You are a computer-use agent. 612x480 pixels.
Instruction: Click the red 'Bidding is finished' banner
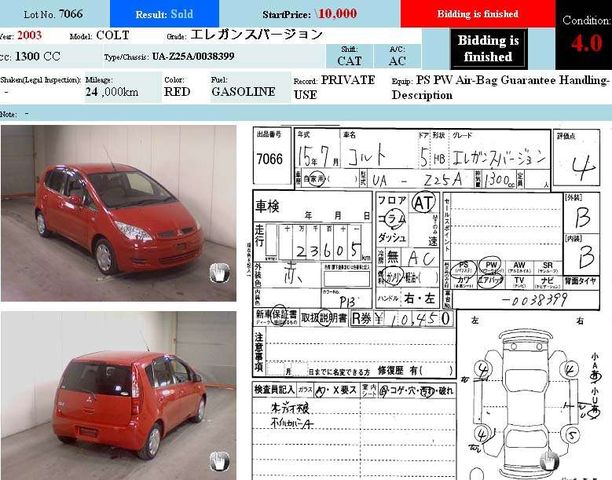point(478,14)
